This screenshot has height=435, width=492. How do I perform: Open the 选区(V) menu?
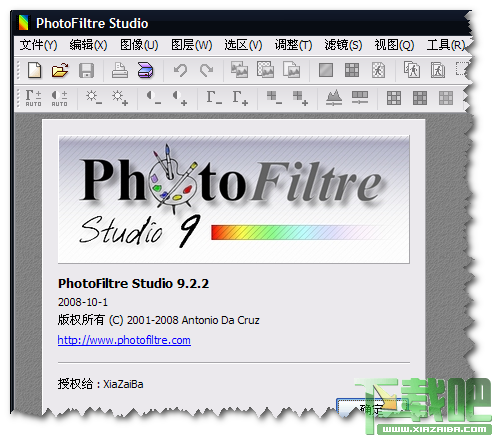(x=243, y=45)
